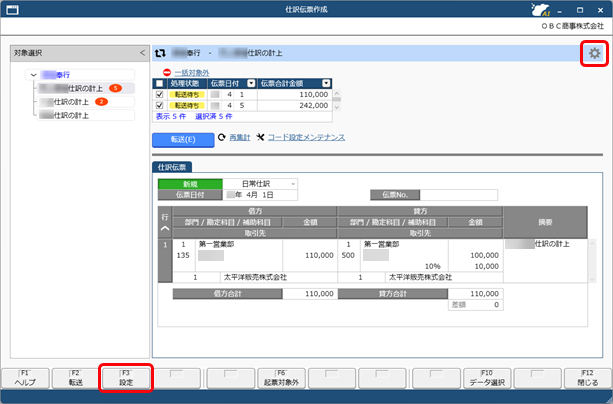Click the F3 設定 function button

[x=126, y=379]
